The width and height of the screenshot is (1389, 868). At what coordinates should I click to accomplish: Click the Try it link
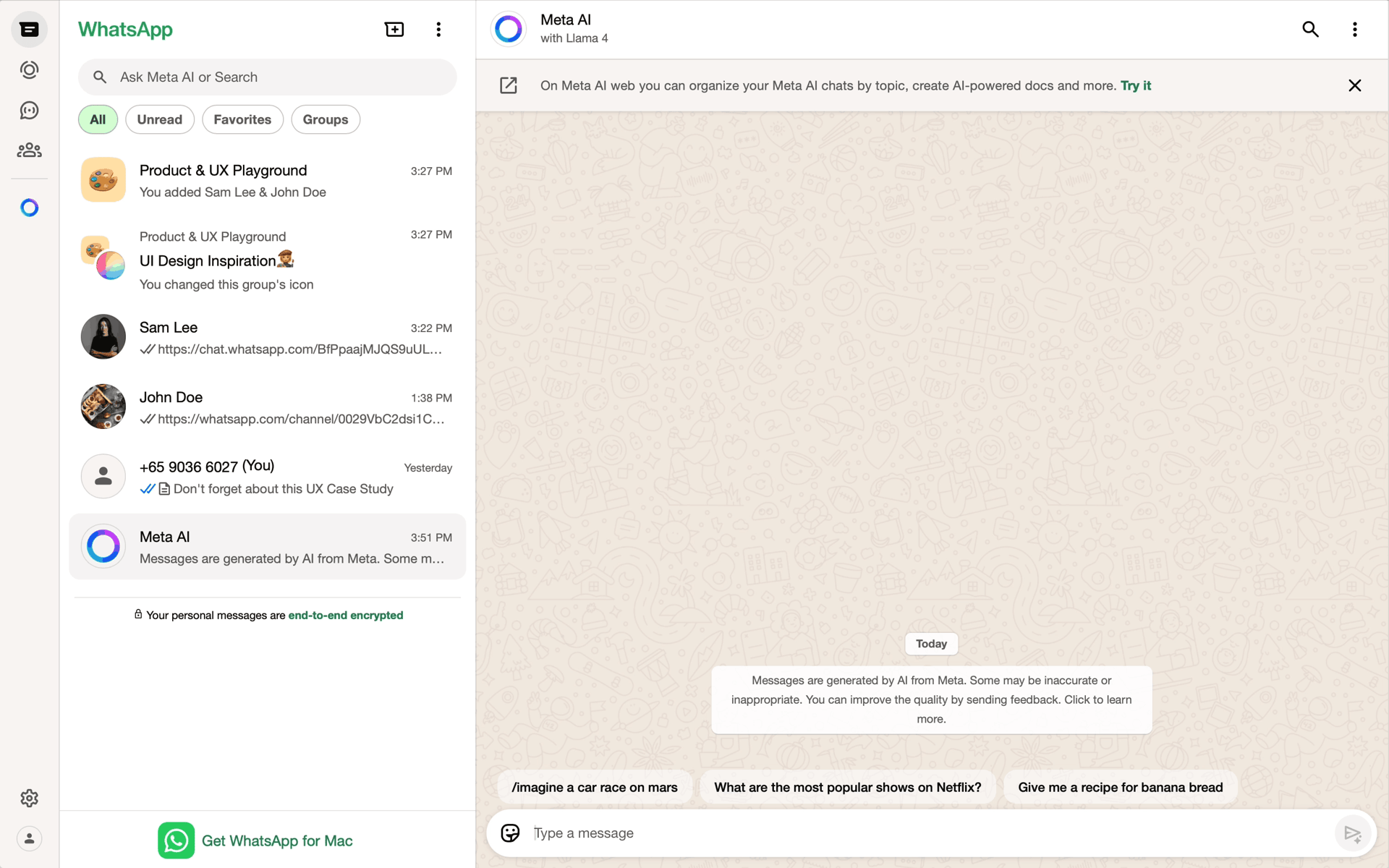pyautogui.click(x=1136, y=85)
